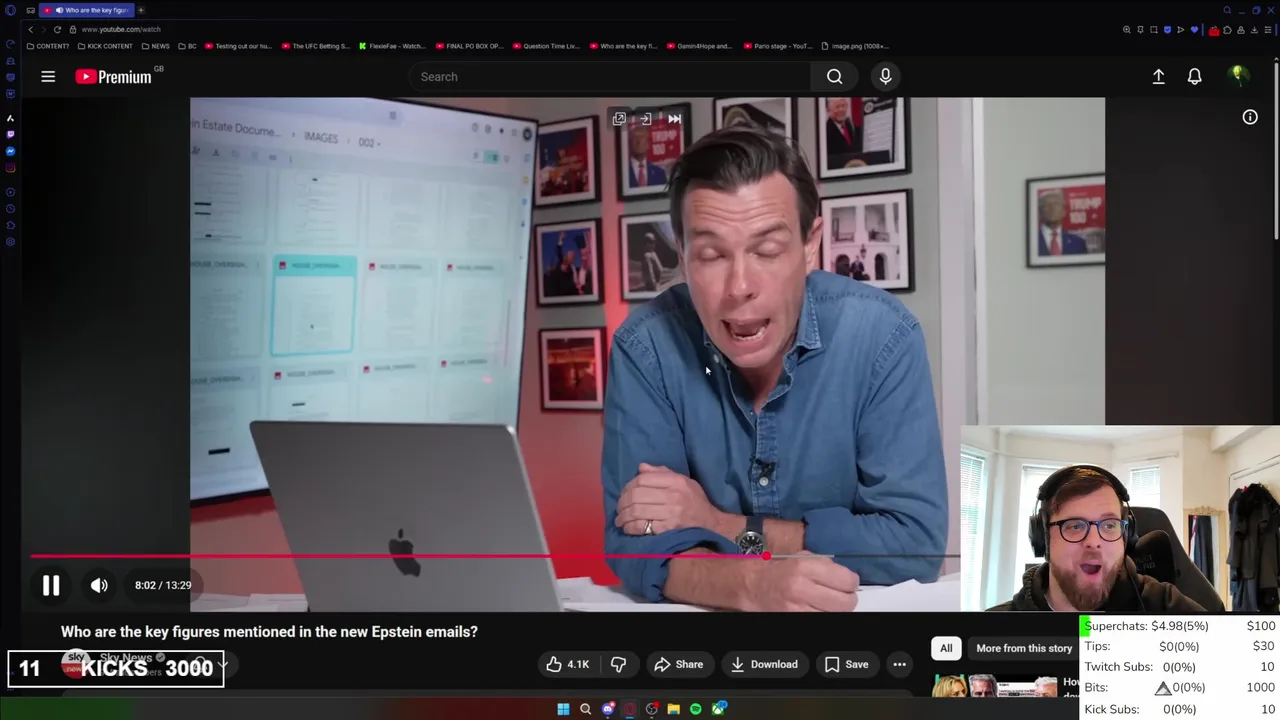Open the Create upload icon
The image size is (1280, 720).
tap(1158, 76)
